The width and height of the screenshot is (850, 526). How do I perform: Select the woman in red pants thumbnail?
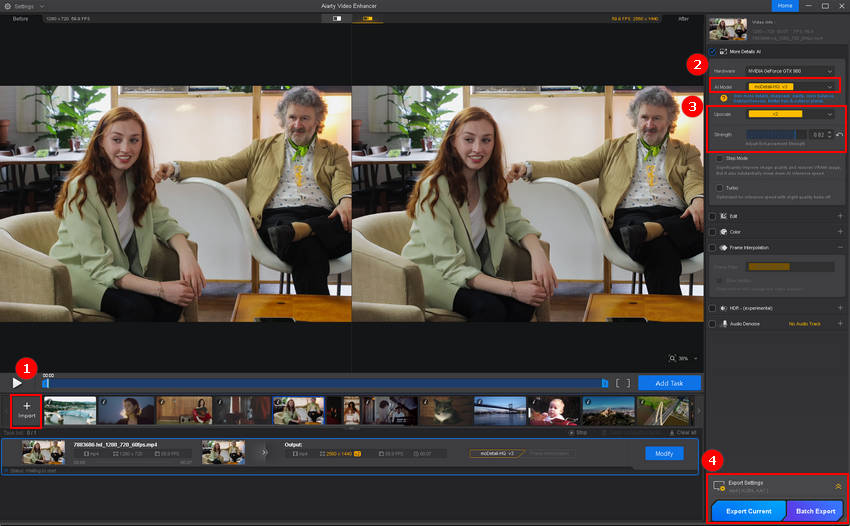point(184,410)
